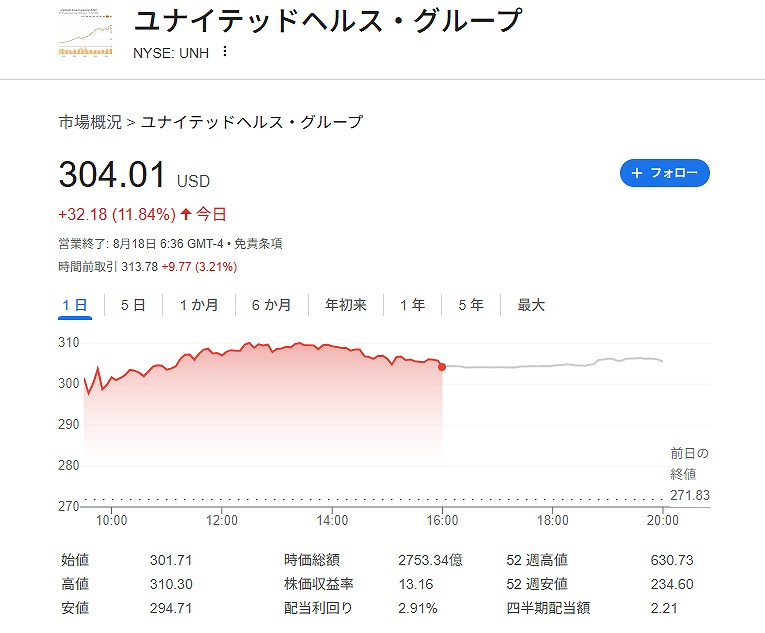Image resolution: width=765 pixels, height=633 pixels.
Task: Click the plus icon in follow button
Action: (x=636, y=173)
